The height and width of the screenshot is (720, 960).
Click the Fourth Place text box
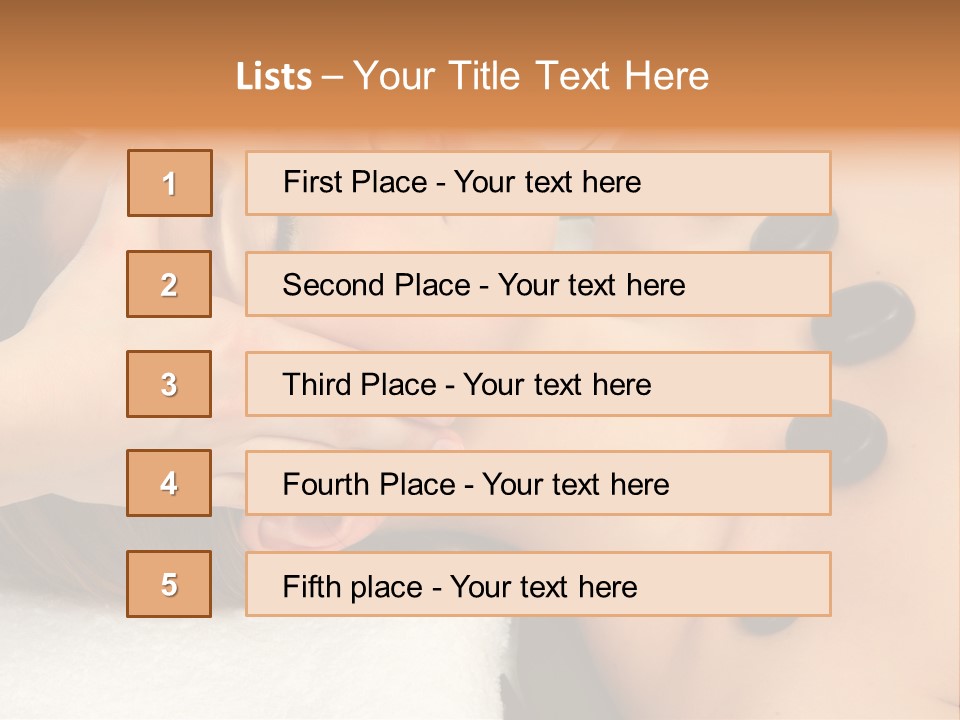tap(538, 483)
